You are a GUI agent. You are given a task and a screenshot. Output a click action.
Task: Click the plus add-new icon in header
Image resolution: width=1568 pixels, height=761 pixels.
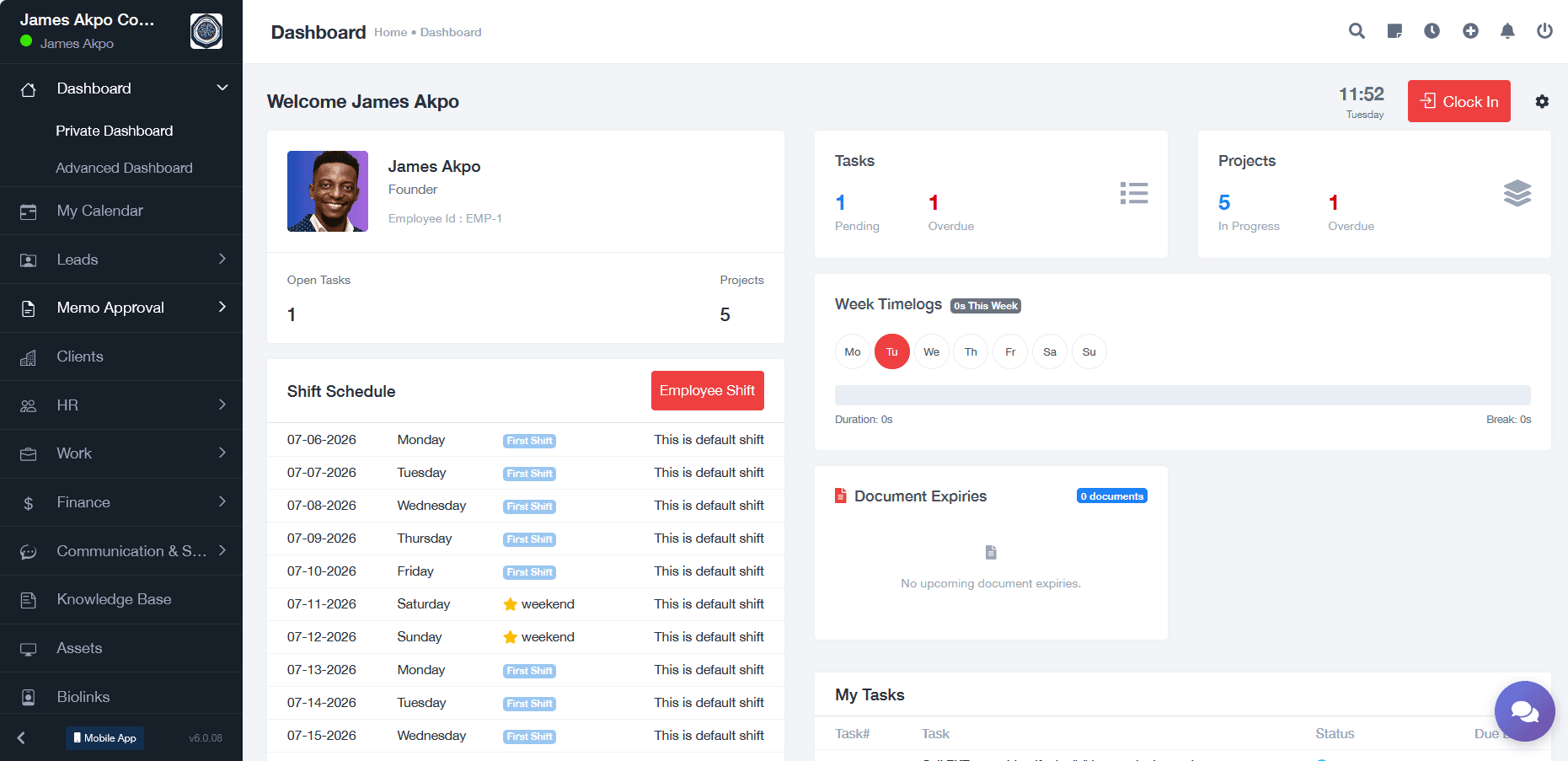(1470, 31)
